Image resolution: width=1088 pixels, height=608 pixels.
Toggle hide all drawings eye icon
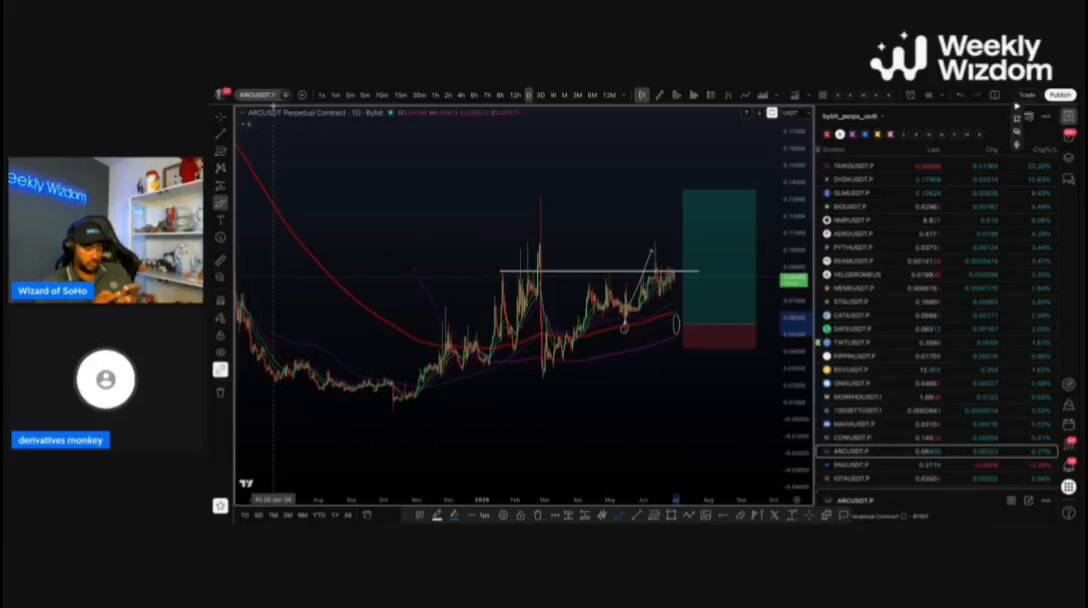point(221,353)
